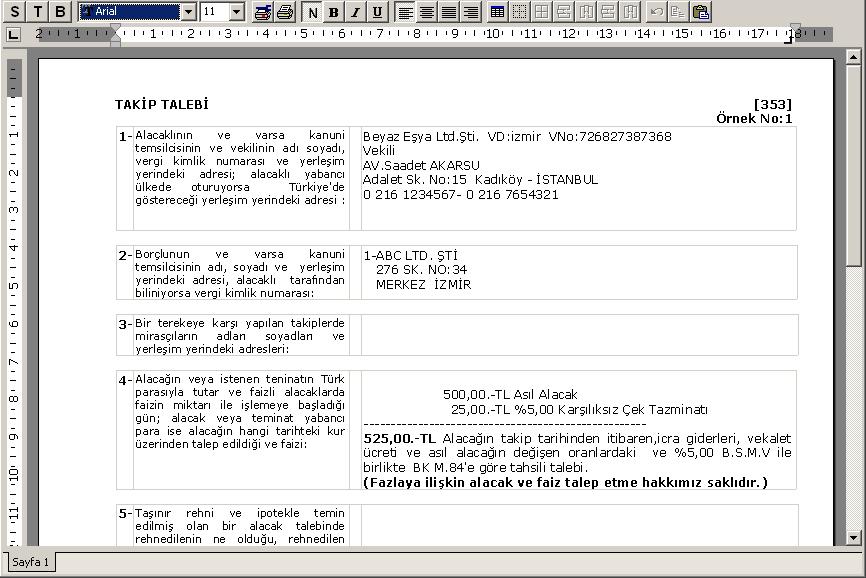Paste from clipboard using the Paste icon

(x=701, y=12)
